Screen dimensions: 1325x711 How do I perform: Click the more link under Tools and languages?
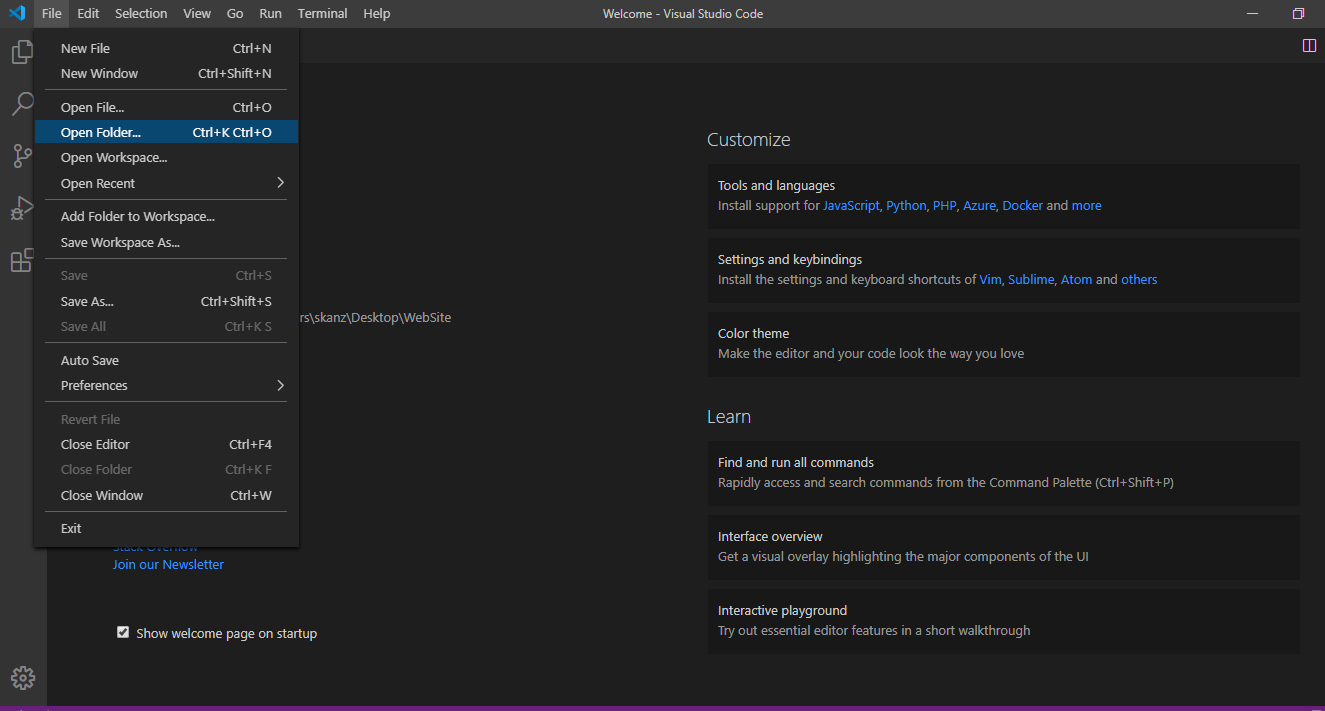coord(1086,205)
